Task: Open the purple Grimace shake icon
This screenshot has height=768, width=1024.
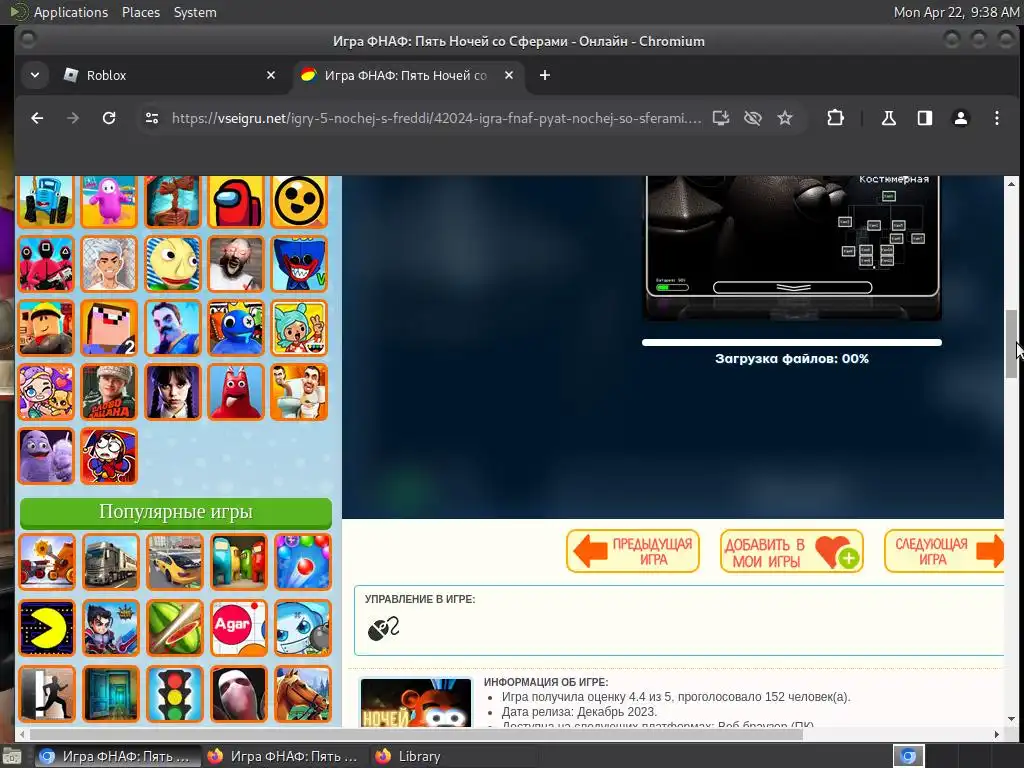Action: pyautogui.click(x=46, y=456)
